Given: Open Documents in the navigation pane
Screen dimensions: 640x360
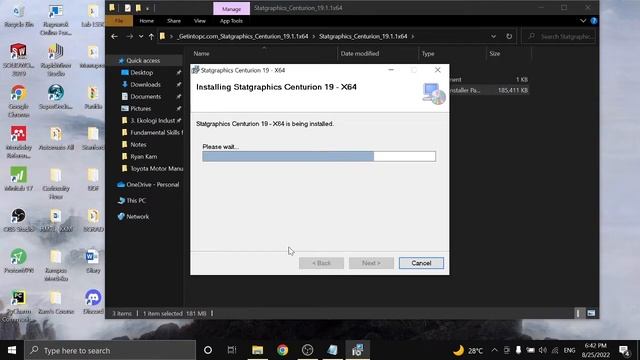Looking at the screenshot, I should [145, 97].
